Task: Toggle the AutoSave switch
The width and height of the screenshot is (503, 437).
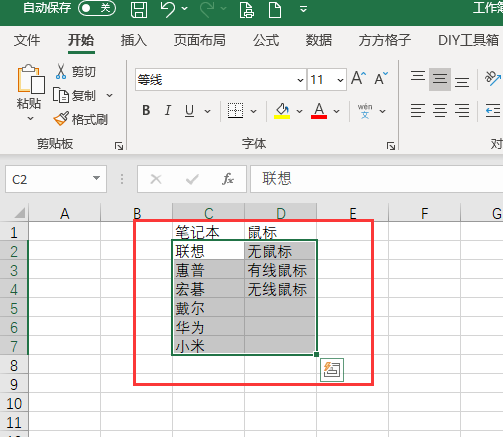Action: coord(97,8)
